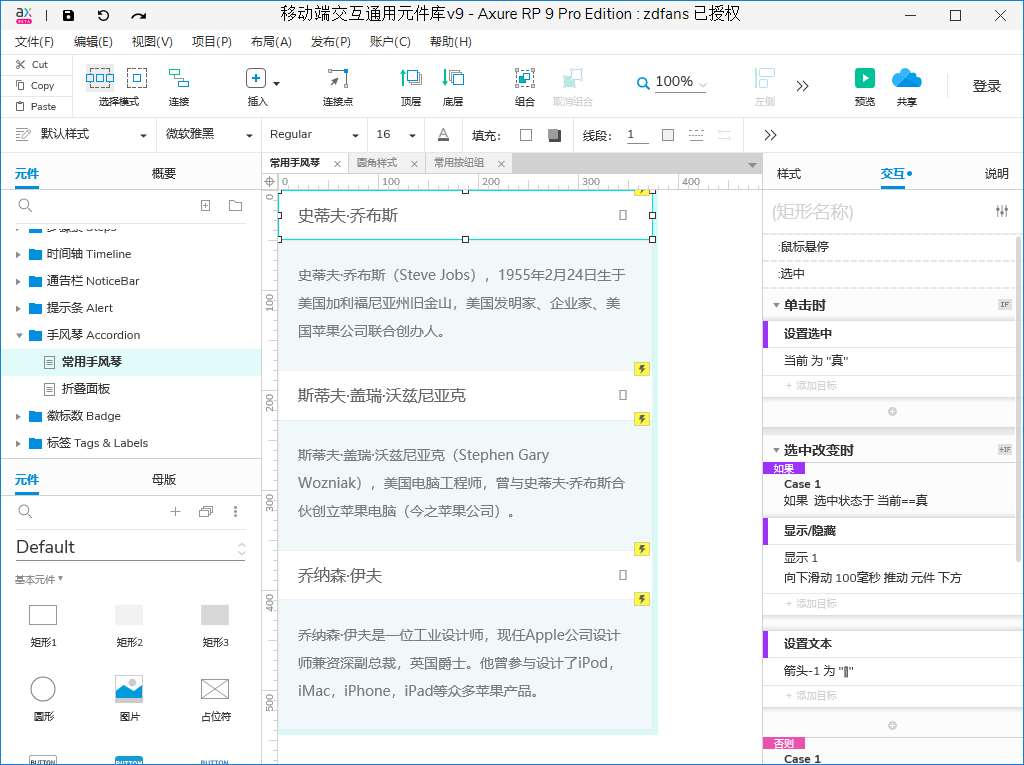
Task: Open the 发布(P) menu
Action: 330,42
